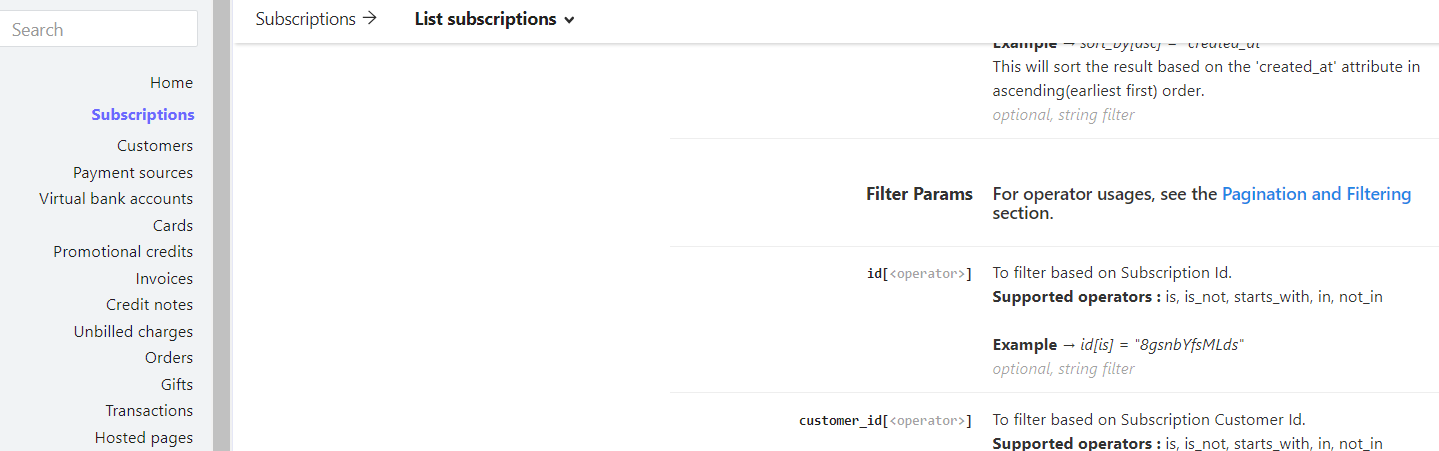Navigate to Virtual bank accounts

116,199
